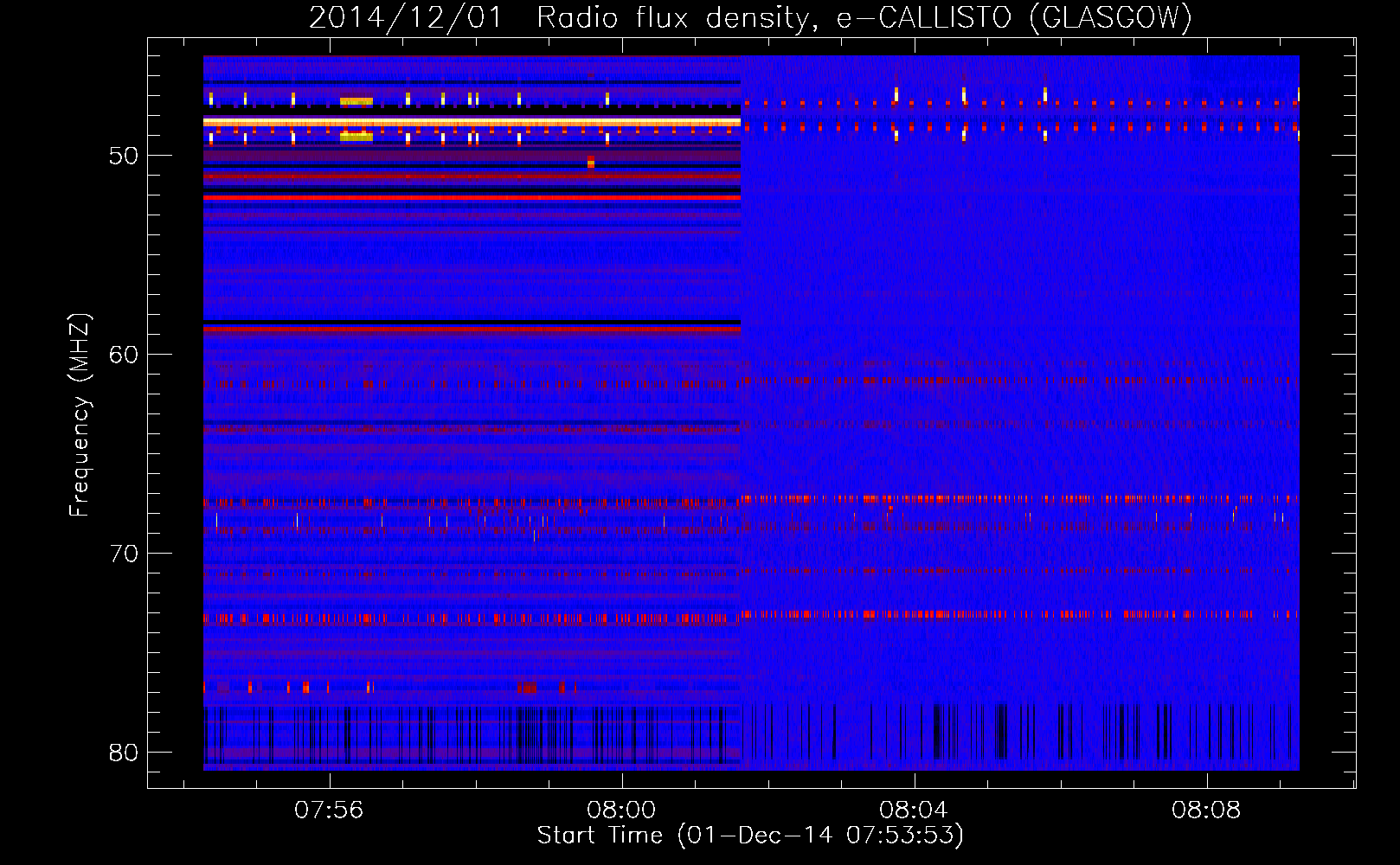
Task: Click the 08:00 time tick label
Action: point(621,811)
